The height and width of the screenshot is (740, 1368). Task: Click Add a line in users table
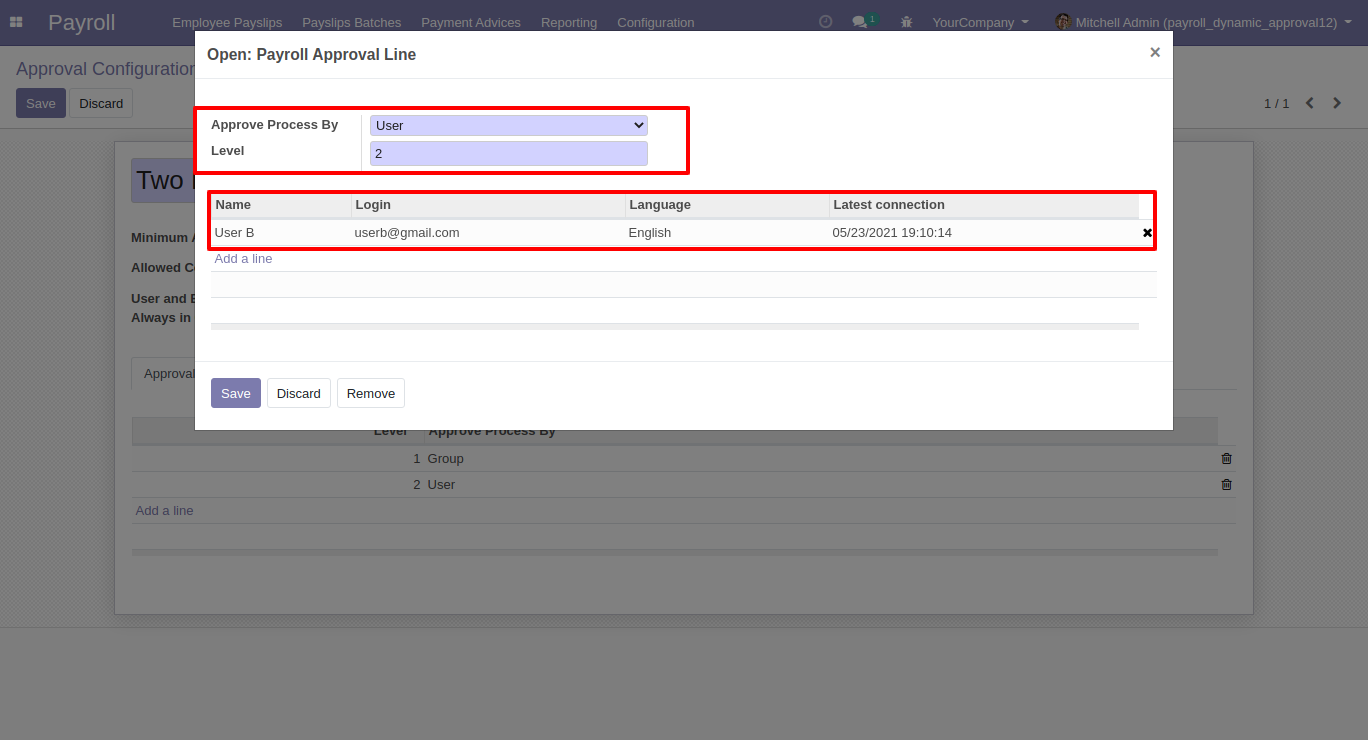point(243,259)
